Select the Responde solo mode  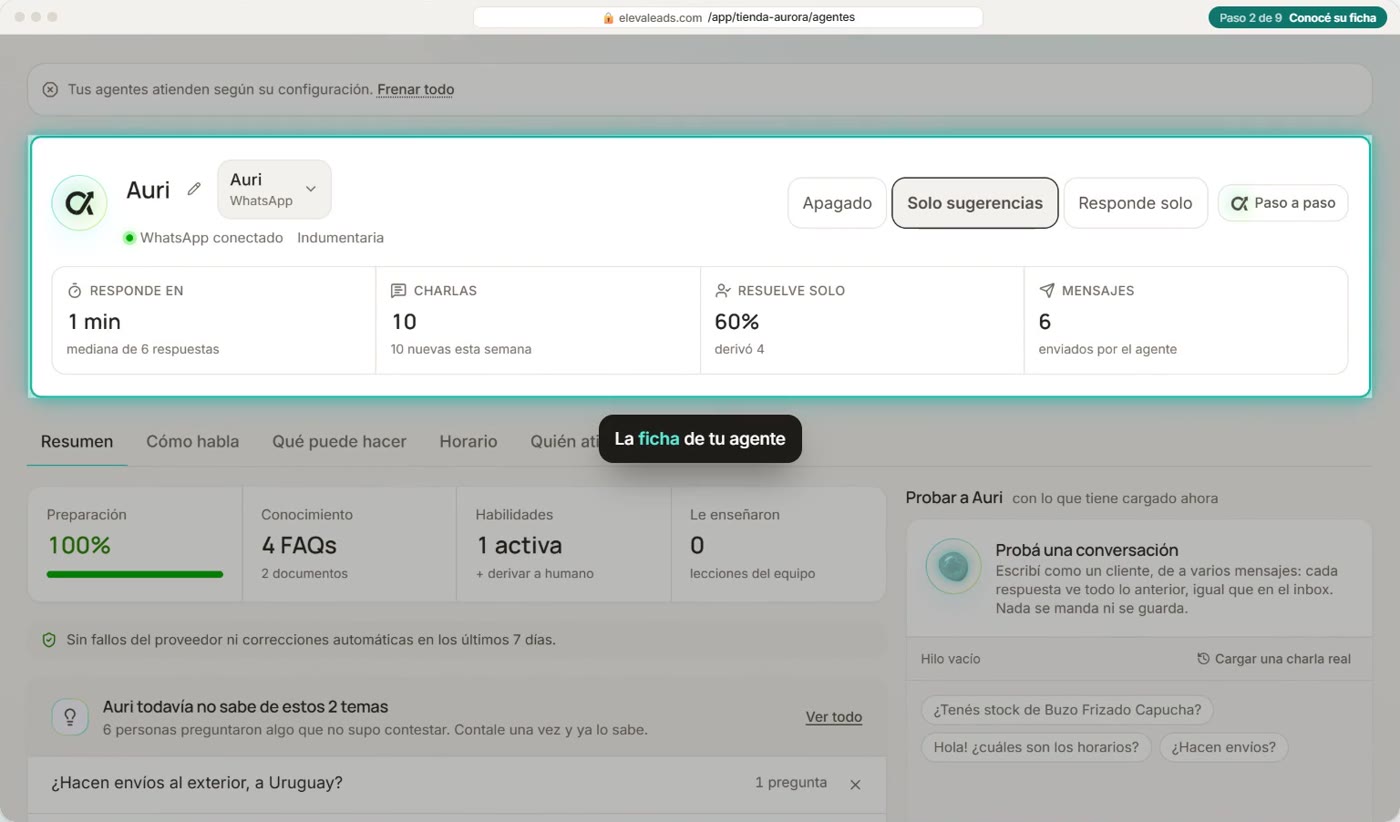click(x=1135, y=203)
